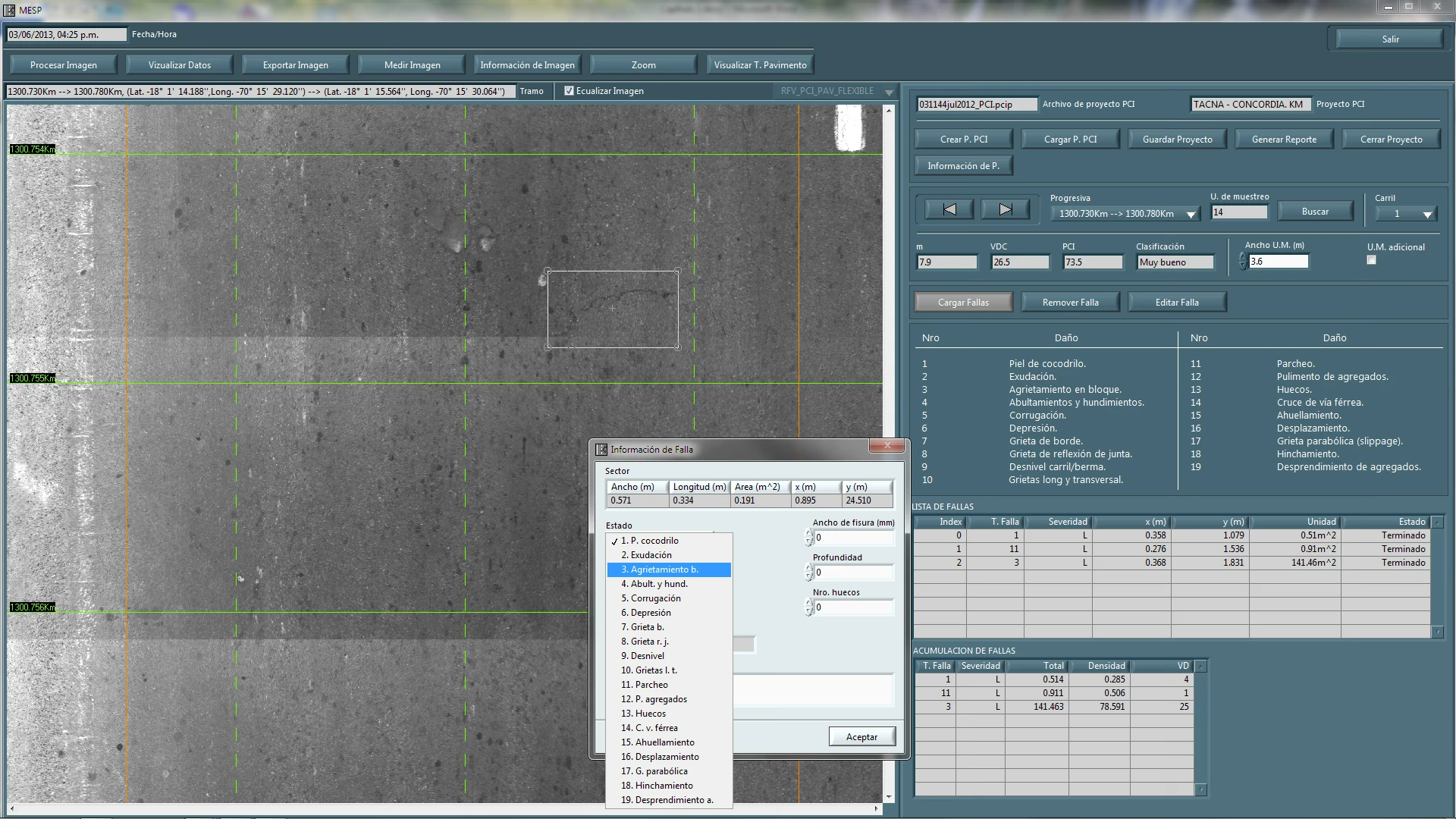Click Ancho de fisura stepper arrows

click(809, 538)
